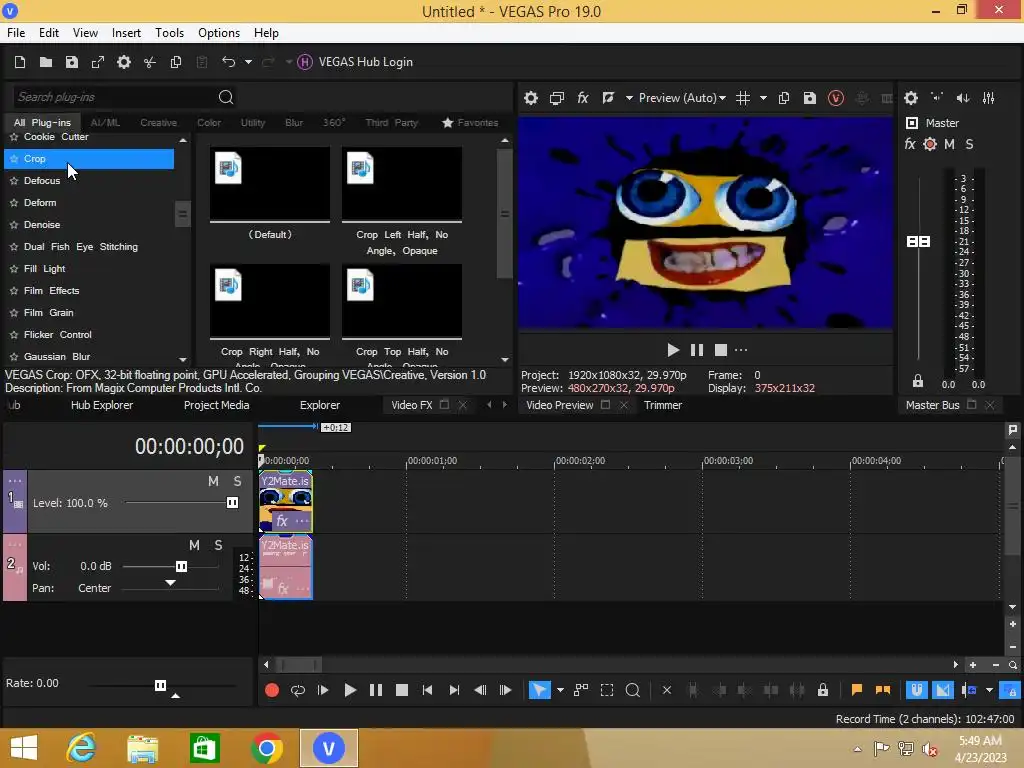Open the Tools menu
This screenshot has width=1024, height=768.
169,33
